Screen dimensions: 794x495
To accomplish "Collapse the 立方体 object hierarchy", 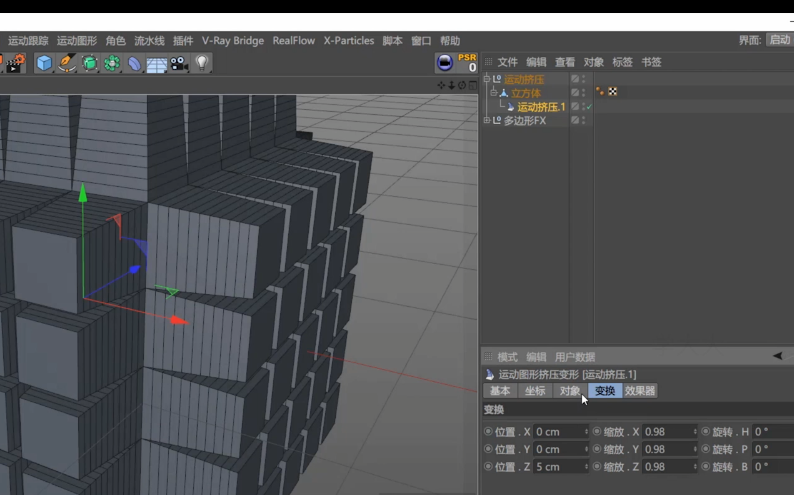I will click(x=493, y=93).
